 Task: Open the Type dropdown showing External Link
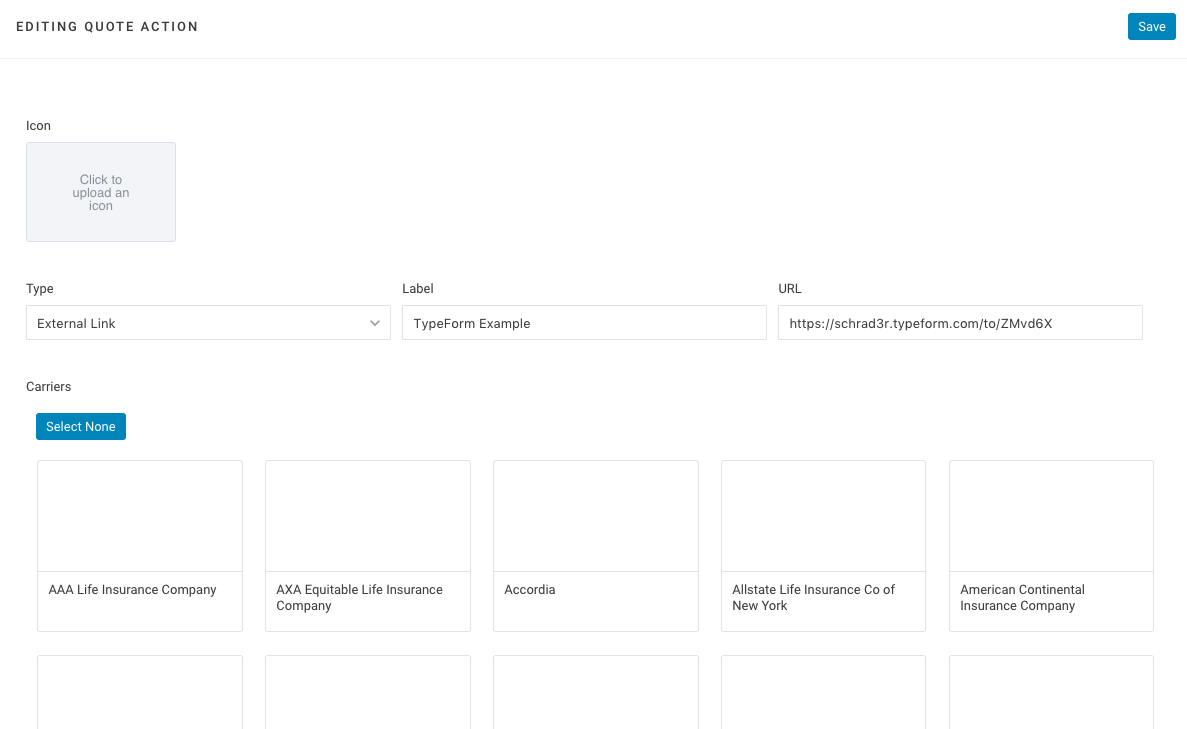pos(208,323)
